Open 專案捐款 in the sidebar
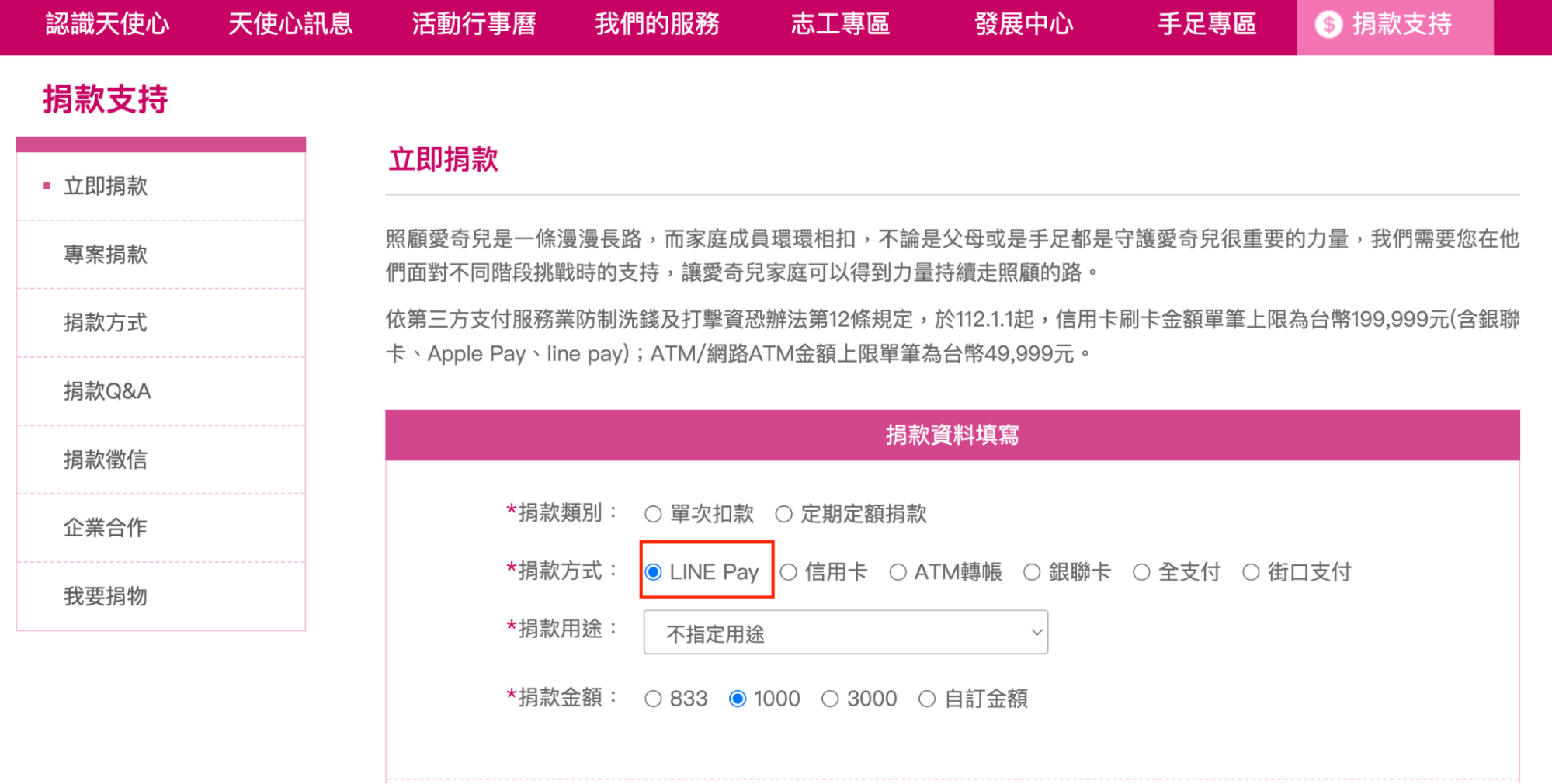This screenshot has width=1552, height=784. [106, 255]
